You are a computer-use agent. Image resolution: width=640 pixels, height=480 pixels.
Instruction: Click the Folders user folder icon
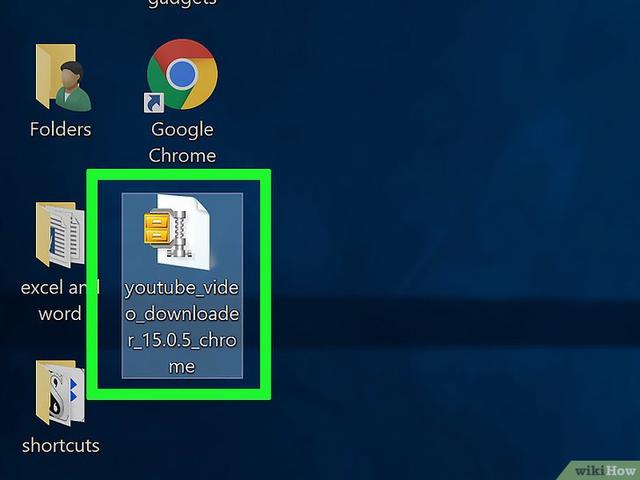[x=60, y=78]
